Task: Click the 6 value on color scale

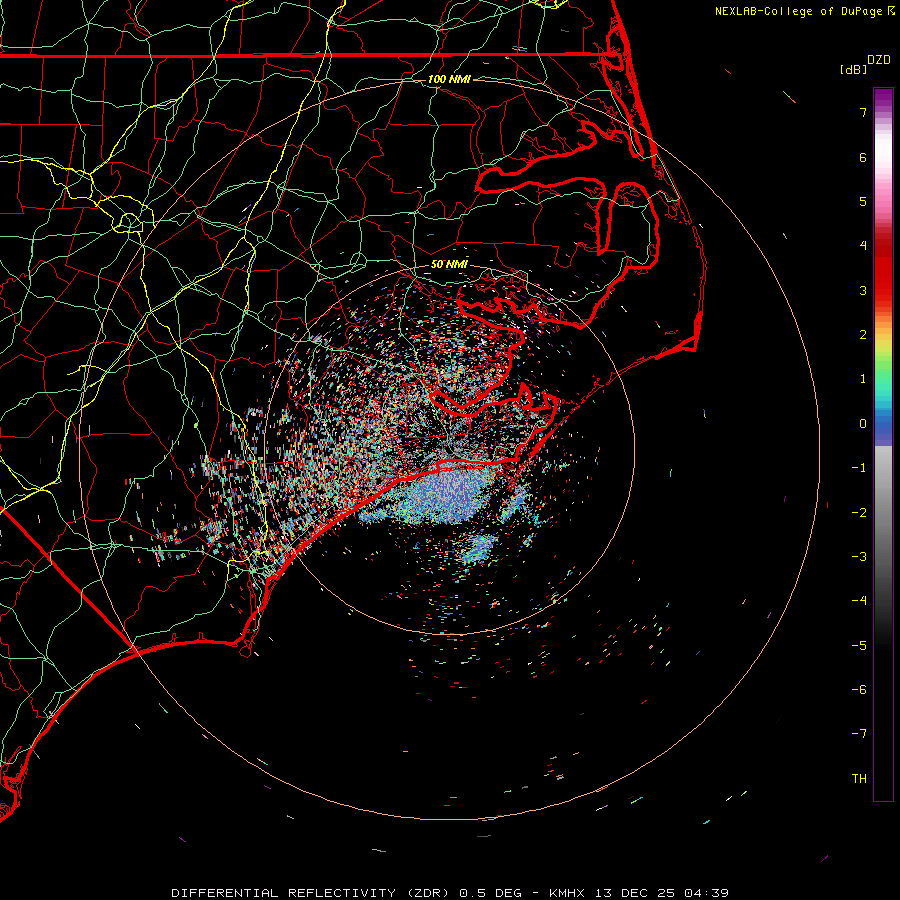Action: coord(863,158)
